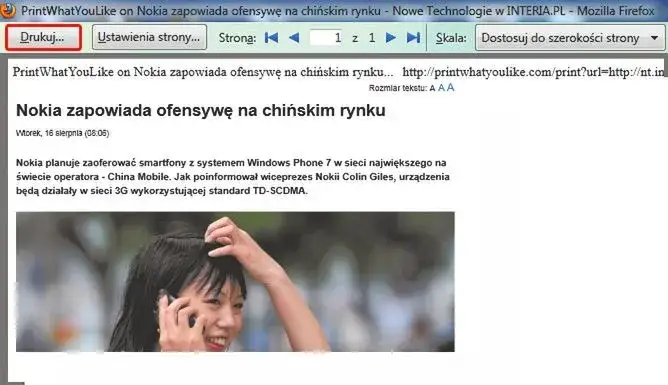
Task: Click the printwhatyoulike.com URL in page header
Action: [x=533, y=72]
